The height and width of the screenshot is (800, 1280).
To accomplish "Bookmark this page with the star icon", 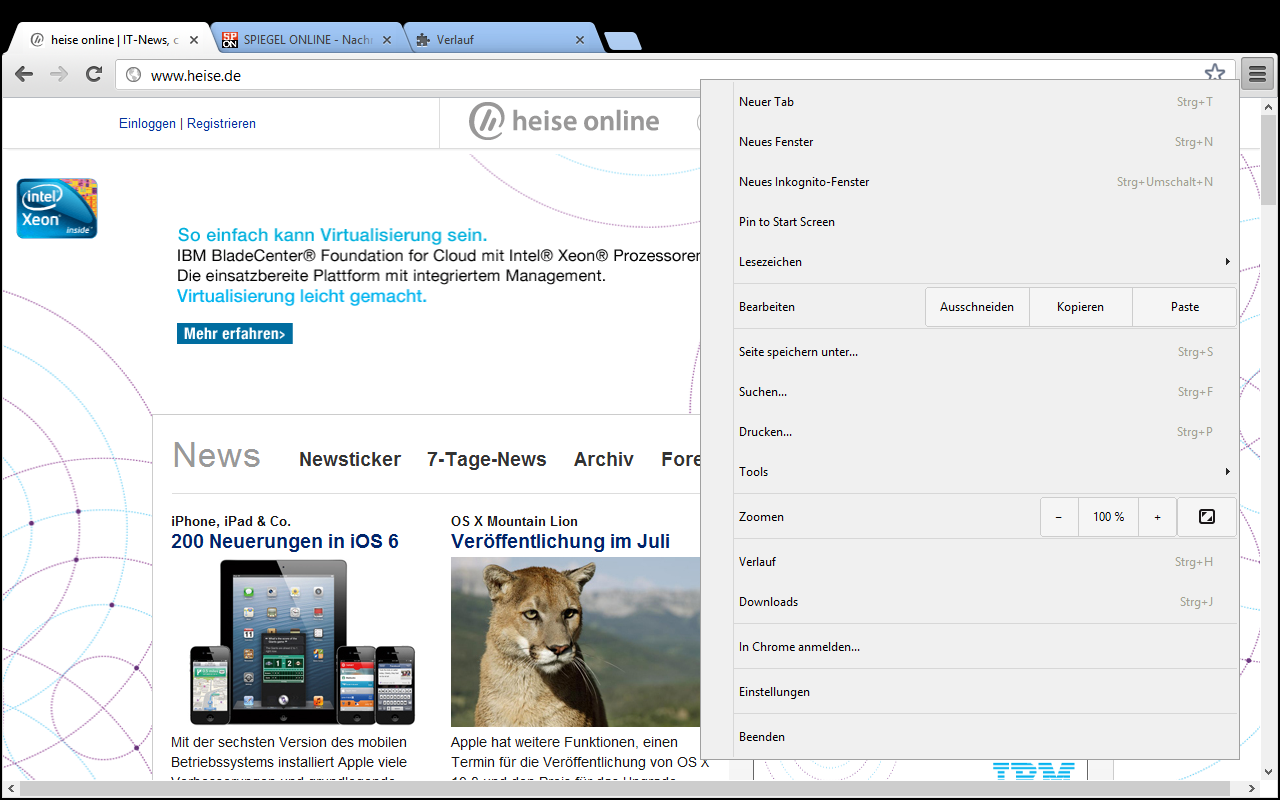I will pos(1215,74).
